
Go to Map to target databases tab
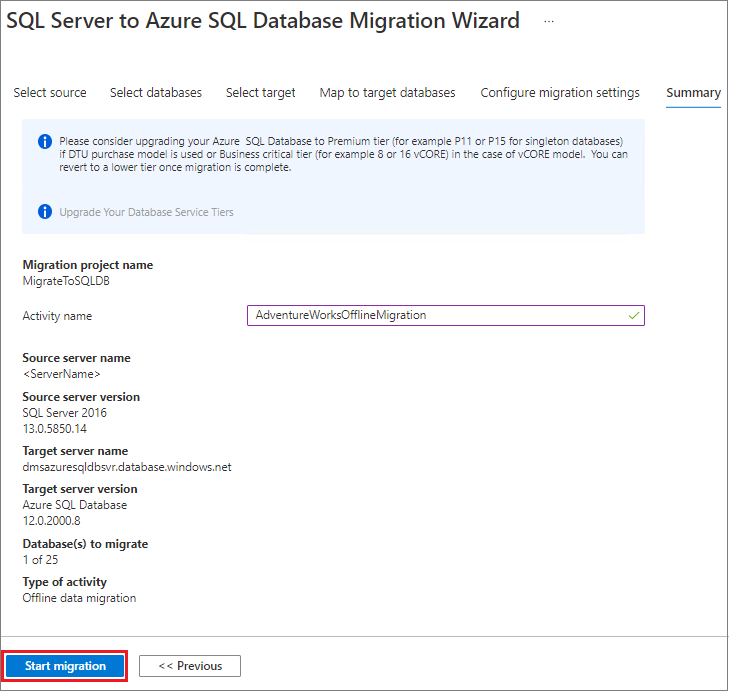pyautogui.click(x=387, y=93)
